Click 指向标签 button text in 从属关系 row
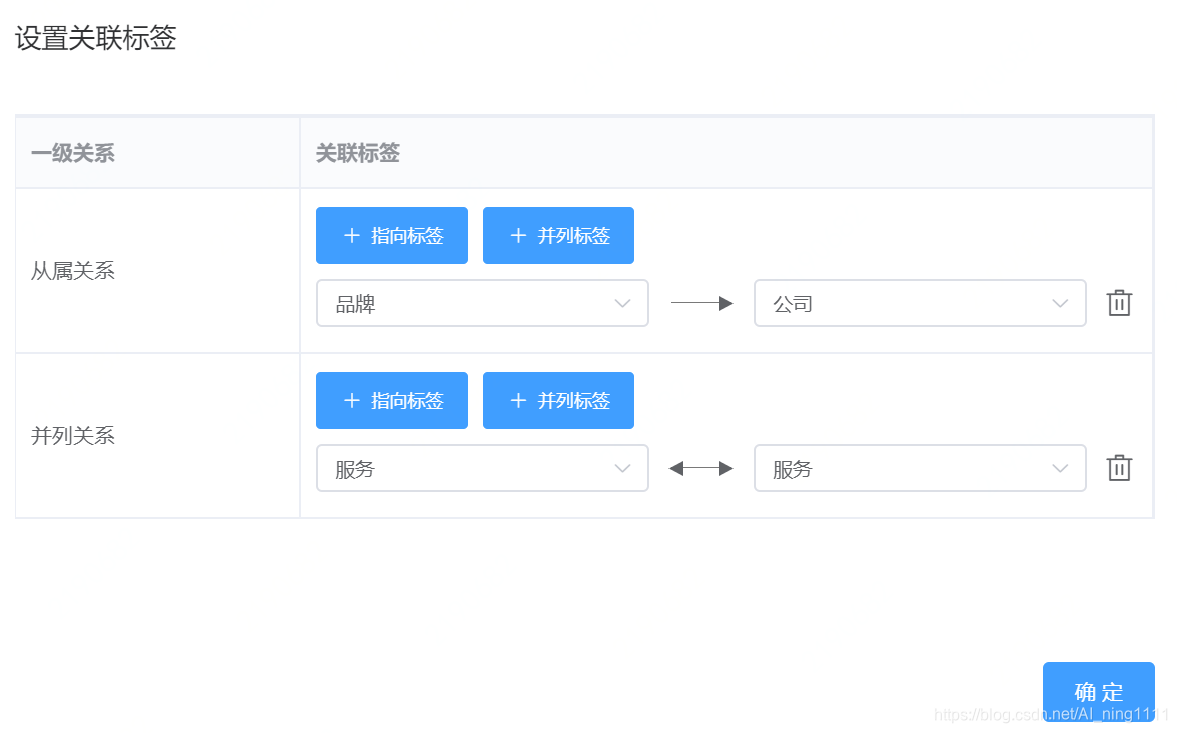1177x733 pixels. (407, 236)
